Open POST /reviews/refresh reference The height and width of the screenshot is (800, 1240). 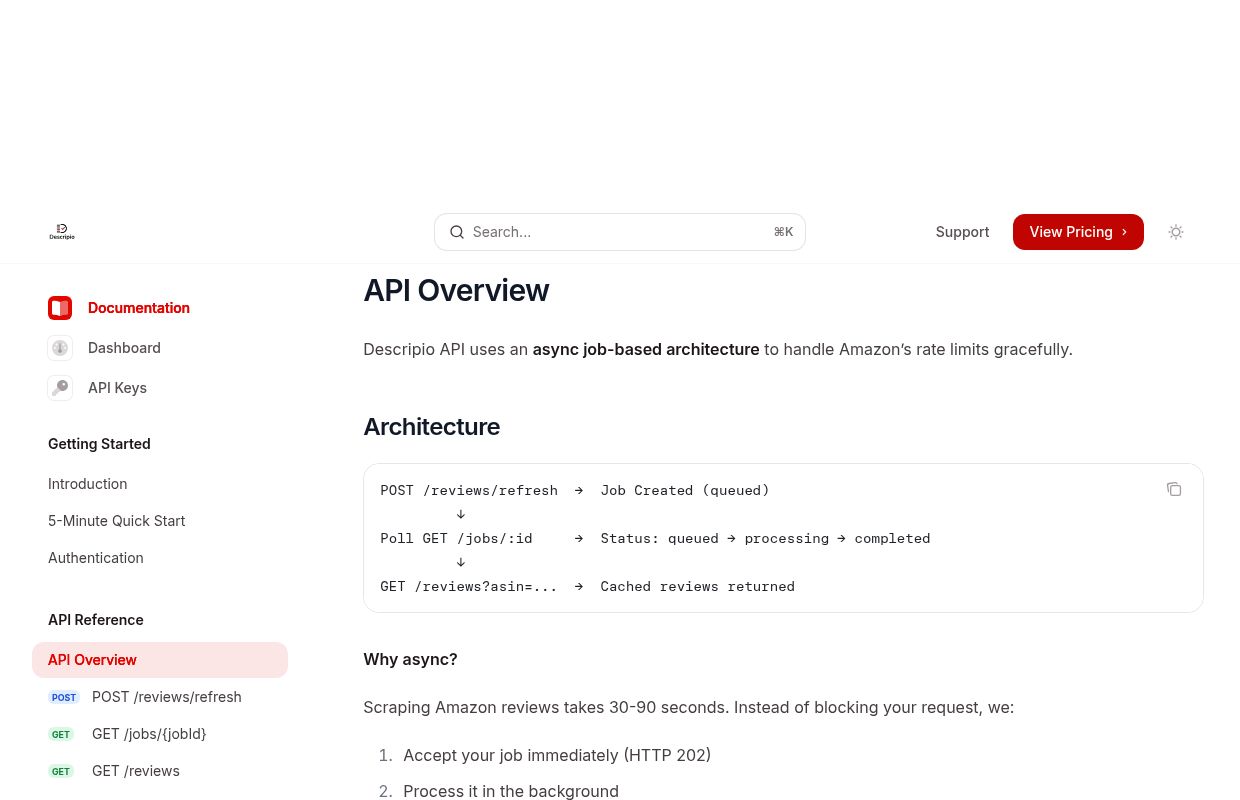167,697
